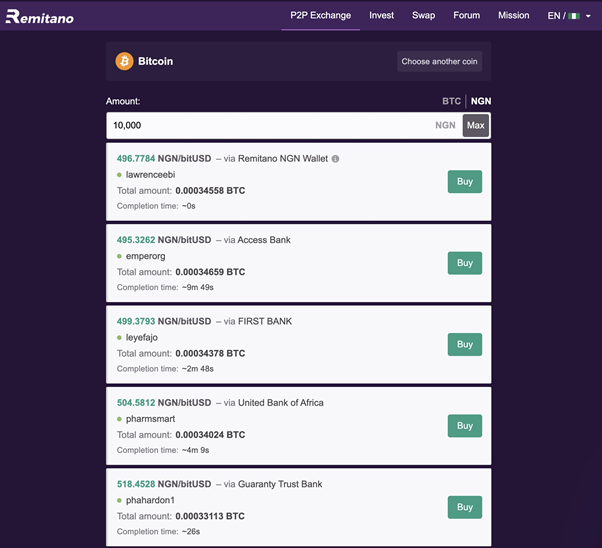Buy from pharmsmart offer
This screenshot has width=602, height=548.
tap(465, 426)
